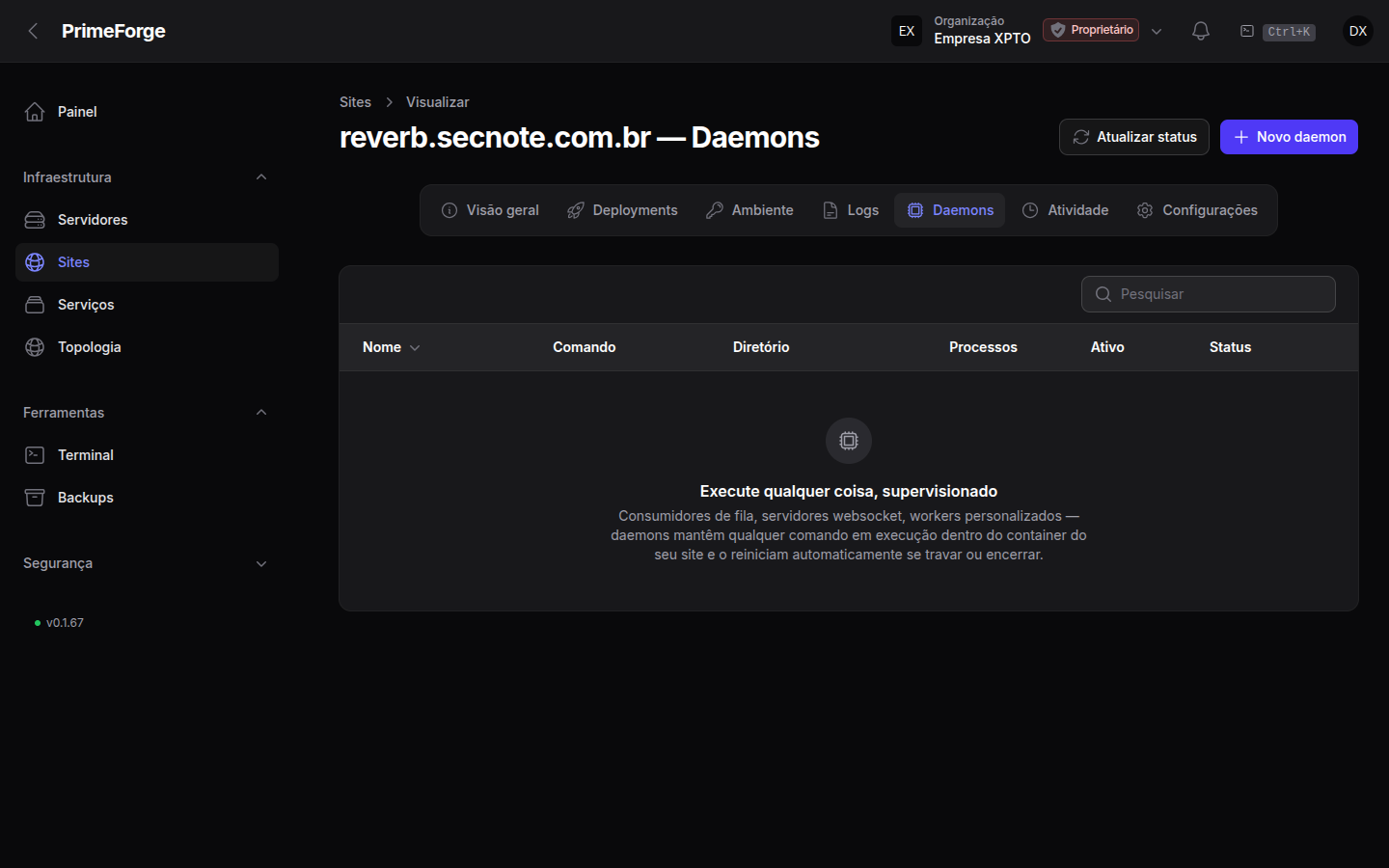The height and width of the screenshot is (868, 1389).
Task: Open the Ctrl+K command palette
Action: coord(1278,31)
